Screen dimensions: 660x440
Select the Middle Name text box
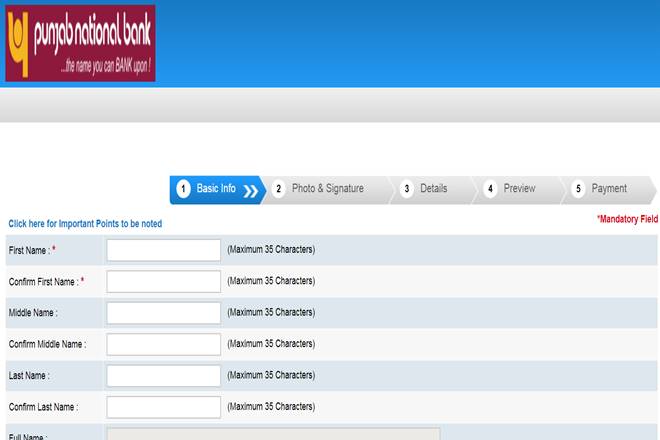point(163,313)
